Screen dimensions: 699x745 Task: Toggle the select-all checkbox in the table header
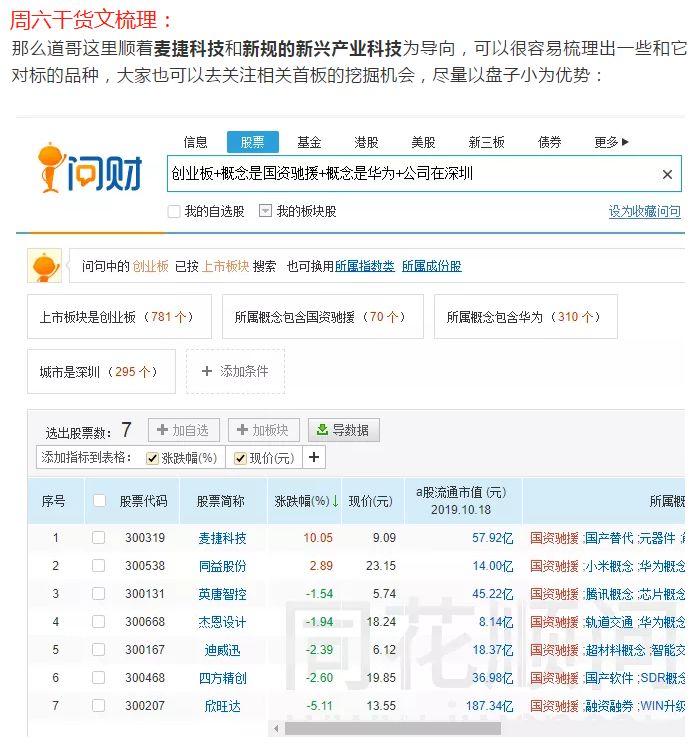[99, 500]
